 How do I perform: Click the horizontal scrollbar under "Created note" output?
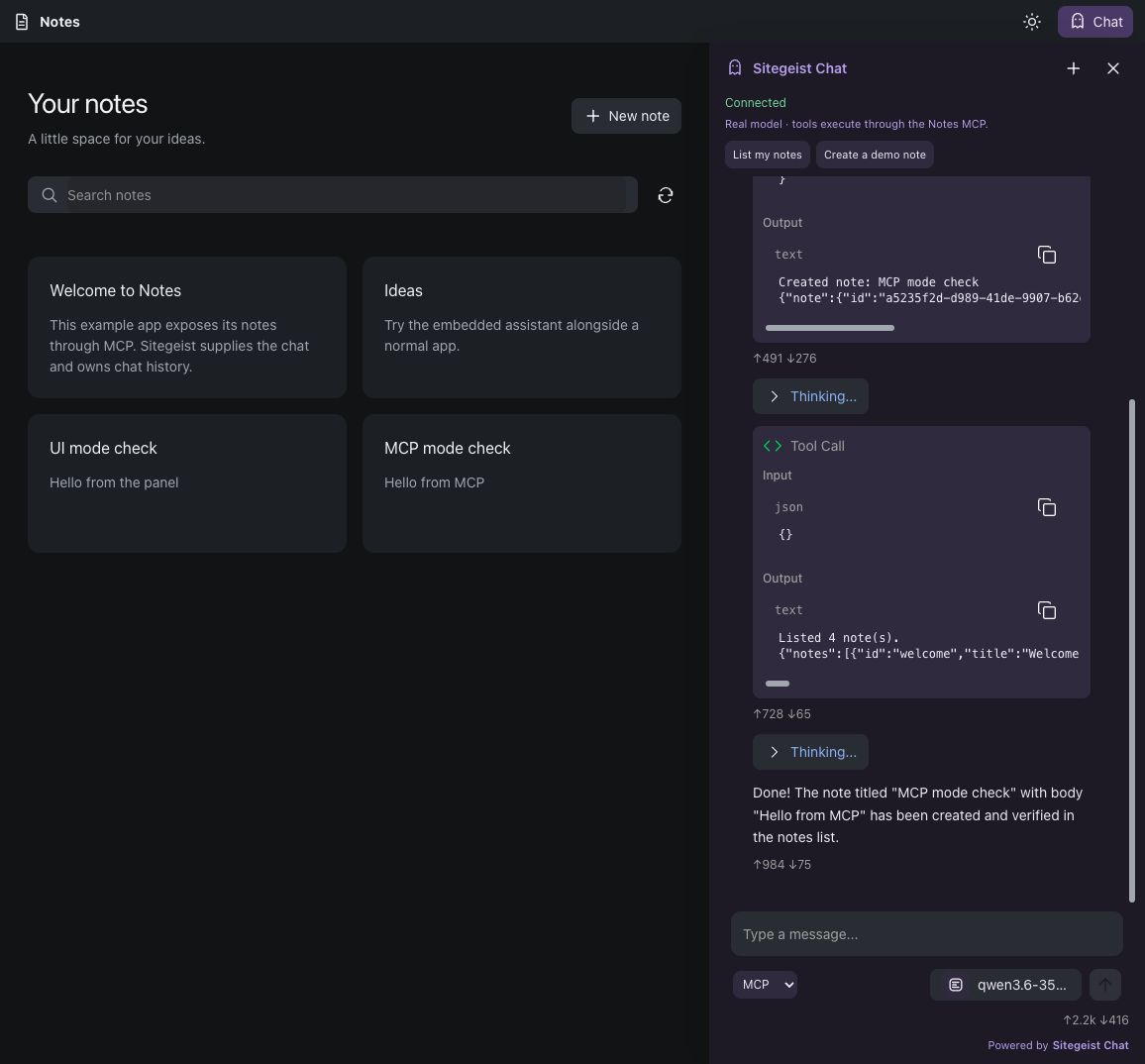point(830,328)
